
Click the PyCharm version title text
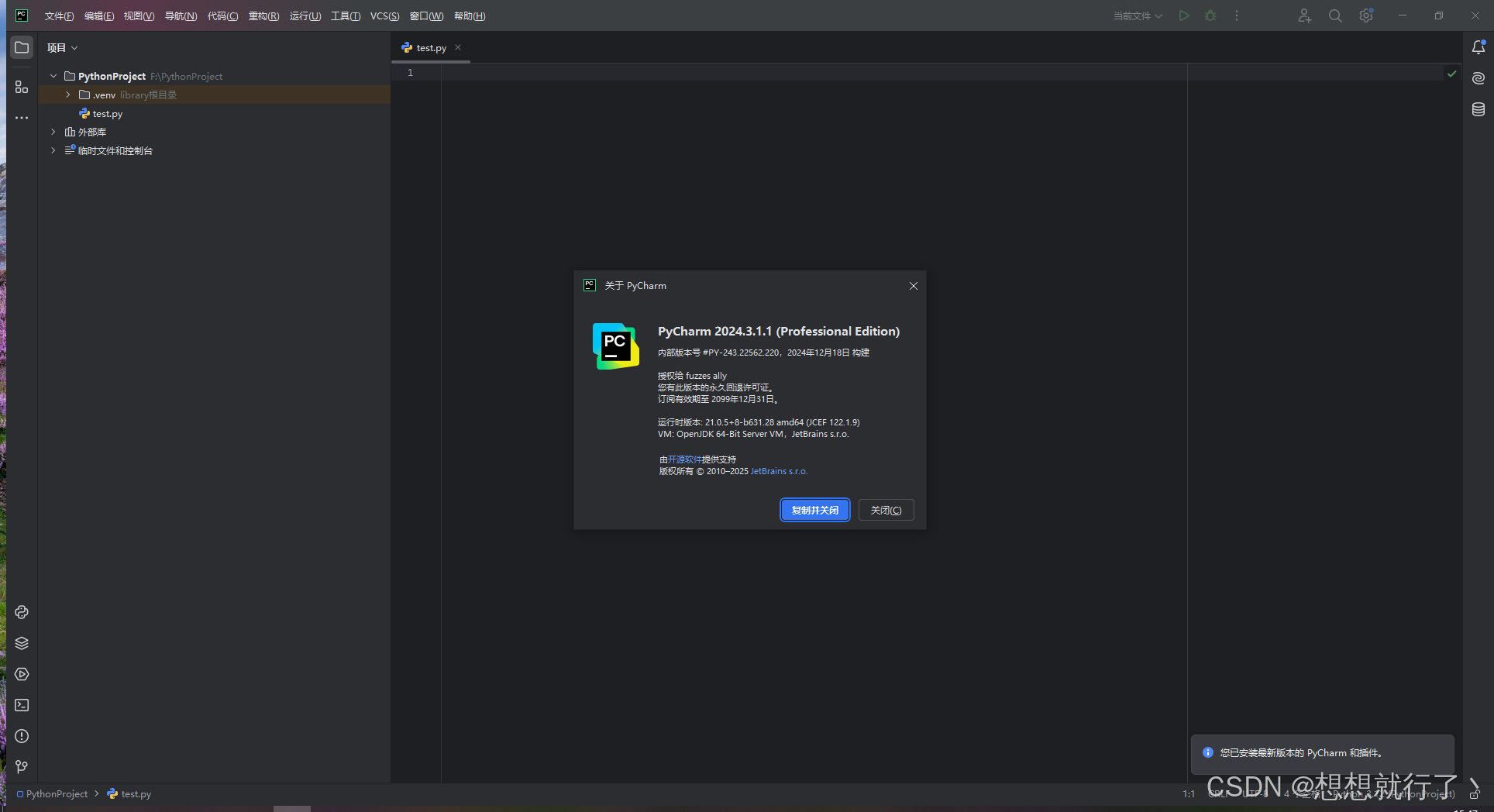point(779,331)
